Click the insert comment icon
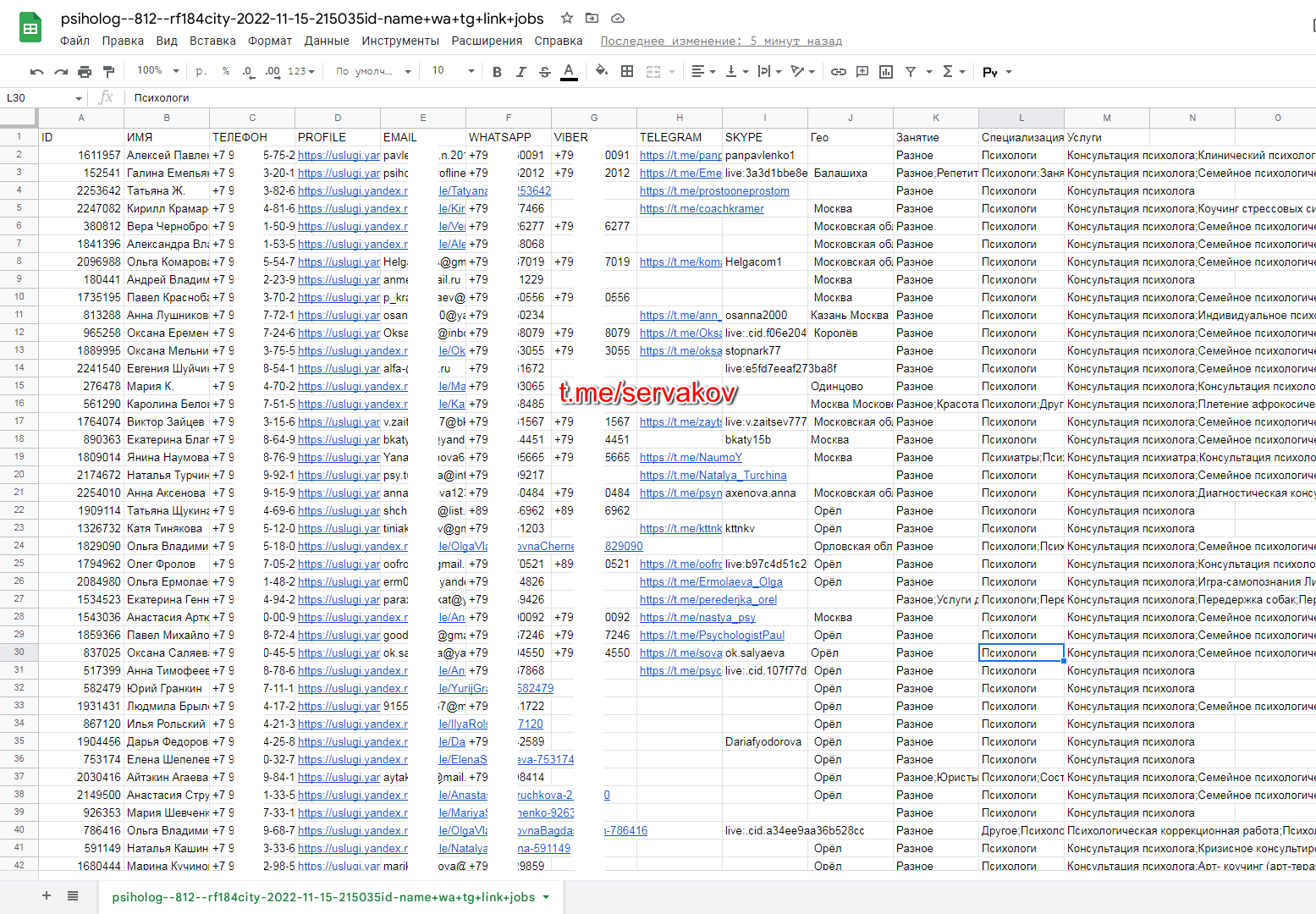The width and height of the screenshot is (1316, 914). [x=862, y=72]
